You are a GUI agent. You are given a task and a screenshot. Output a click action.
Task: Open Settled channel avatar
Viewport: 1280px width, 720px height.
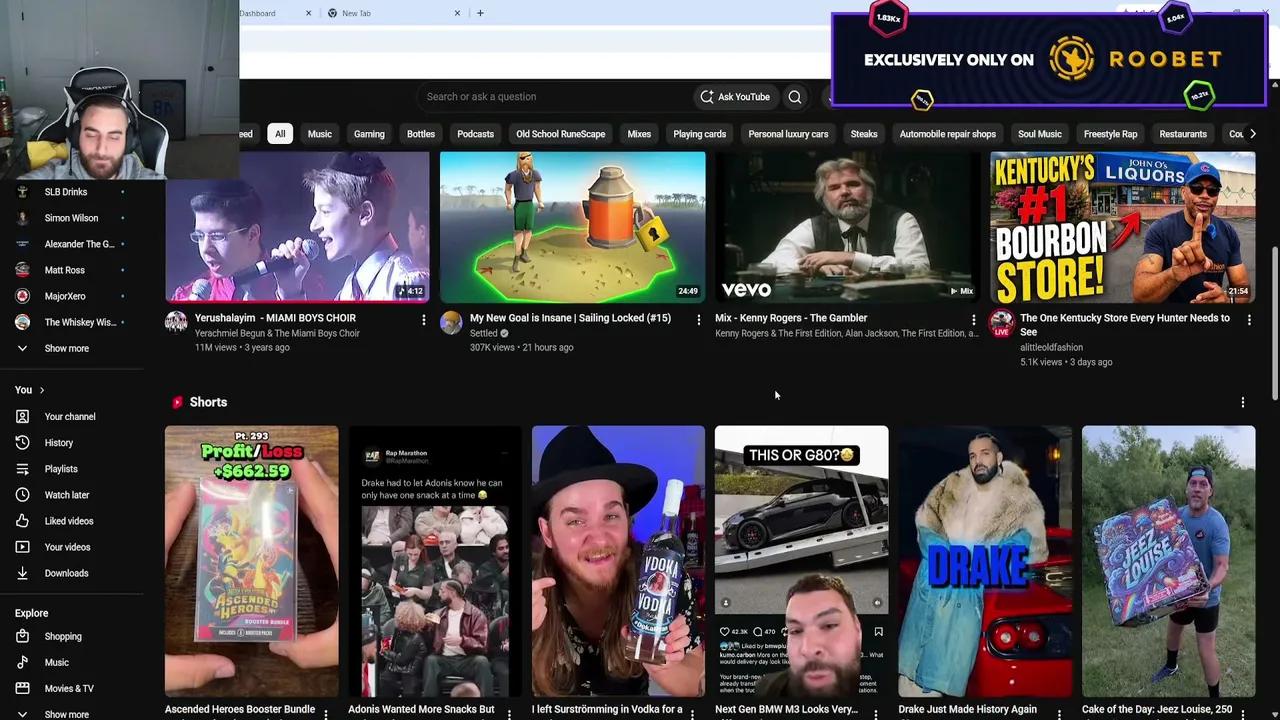[x=451, y=322]
